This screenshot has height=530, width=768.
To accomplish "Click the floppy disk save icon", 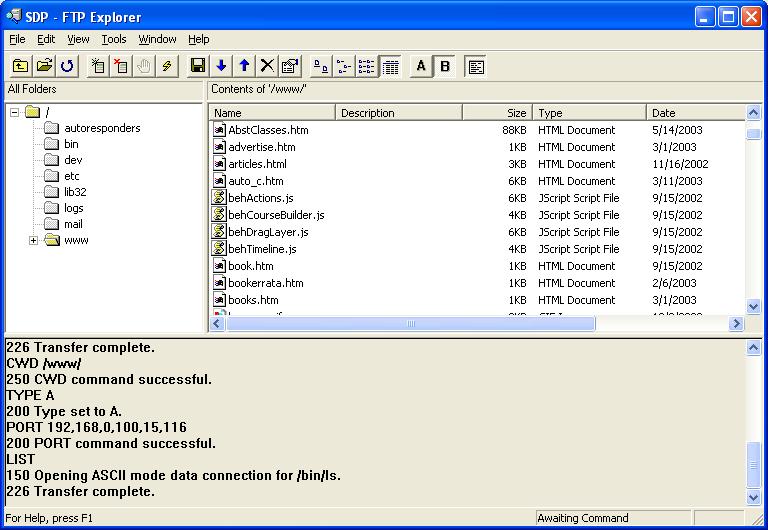I will pos(198,66).
